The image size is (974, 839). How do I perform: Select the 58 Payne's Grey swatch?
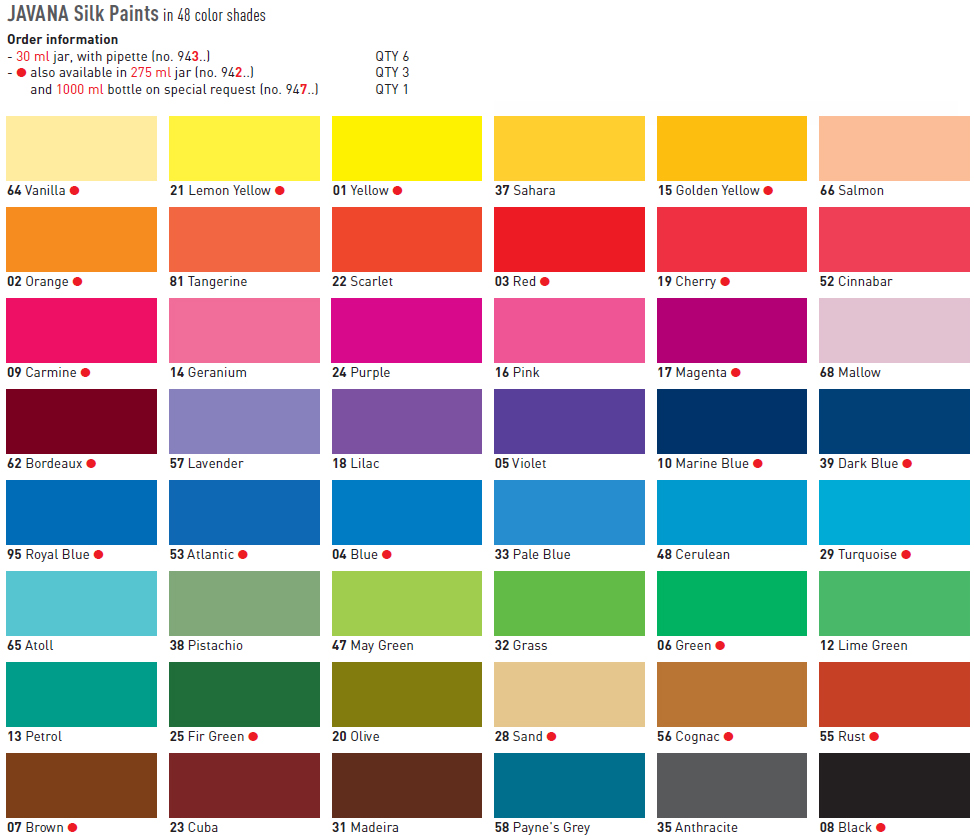pos(569,786)
